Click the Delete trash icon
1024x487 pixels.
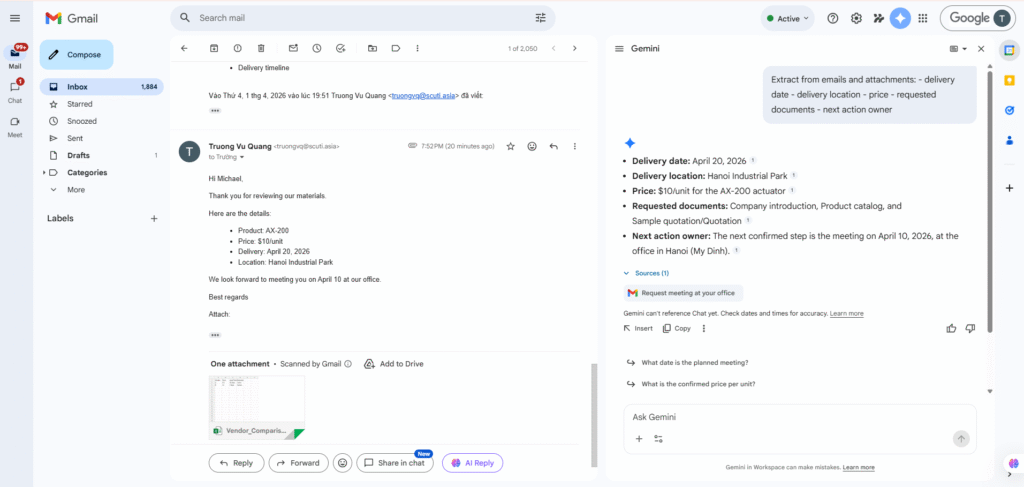pyautogui.click(x=261, y=48)
